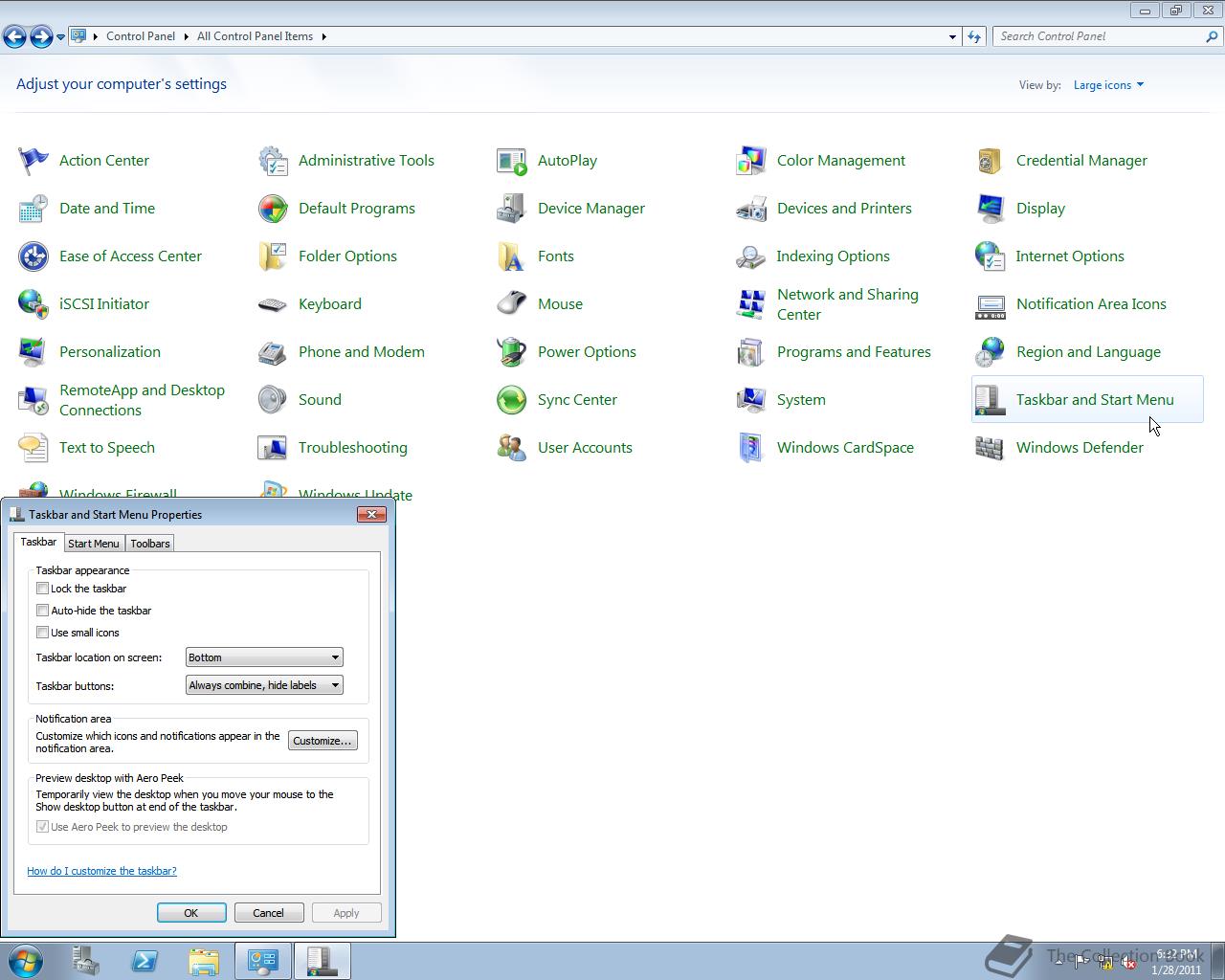1225x980 pixels.
Task: Select the Taskbar tab
Action: 38,542
